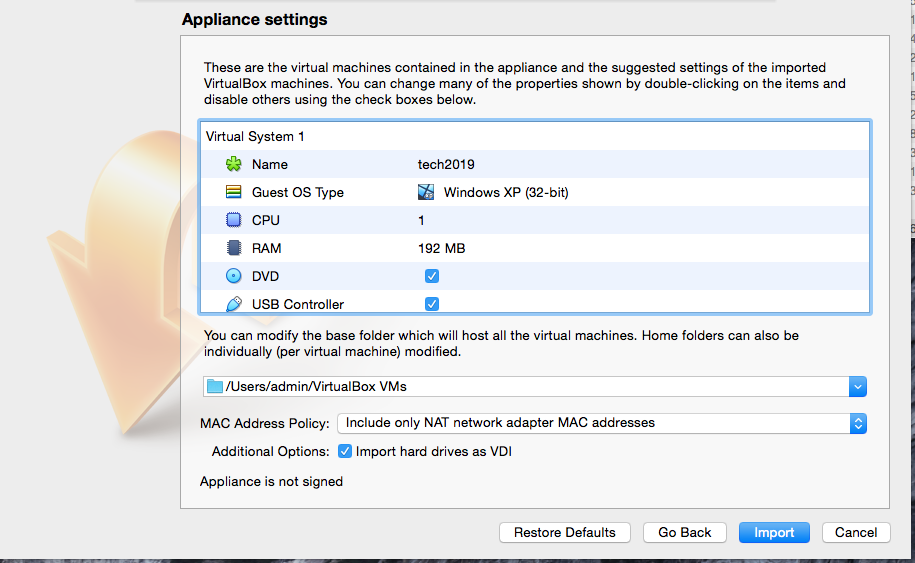Image resolution: width=915 pixels, height=563 pixels.
Task: Click the DVD row label
Action: click(x=265, y=277)
